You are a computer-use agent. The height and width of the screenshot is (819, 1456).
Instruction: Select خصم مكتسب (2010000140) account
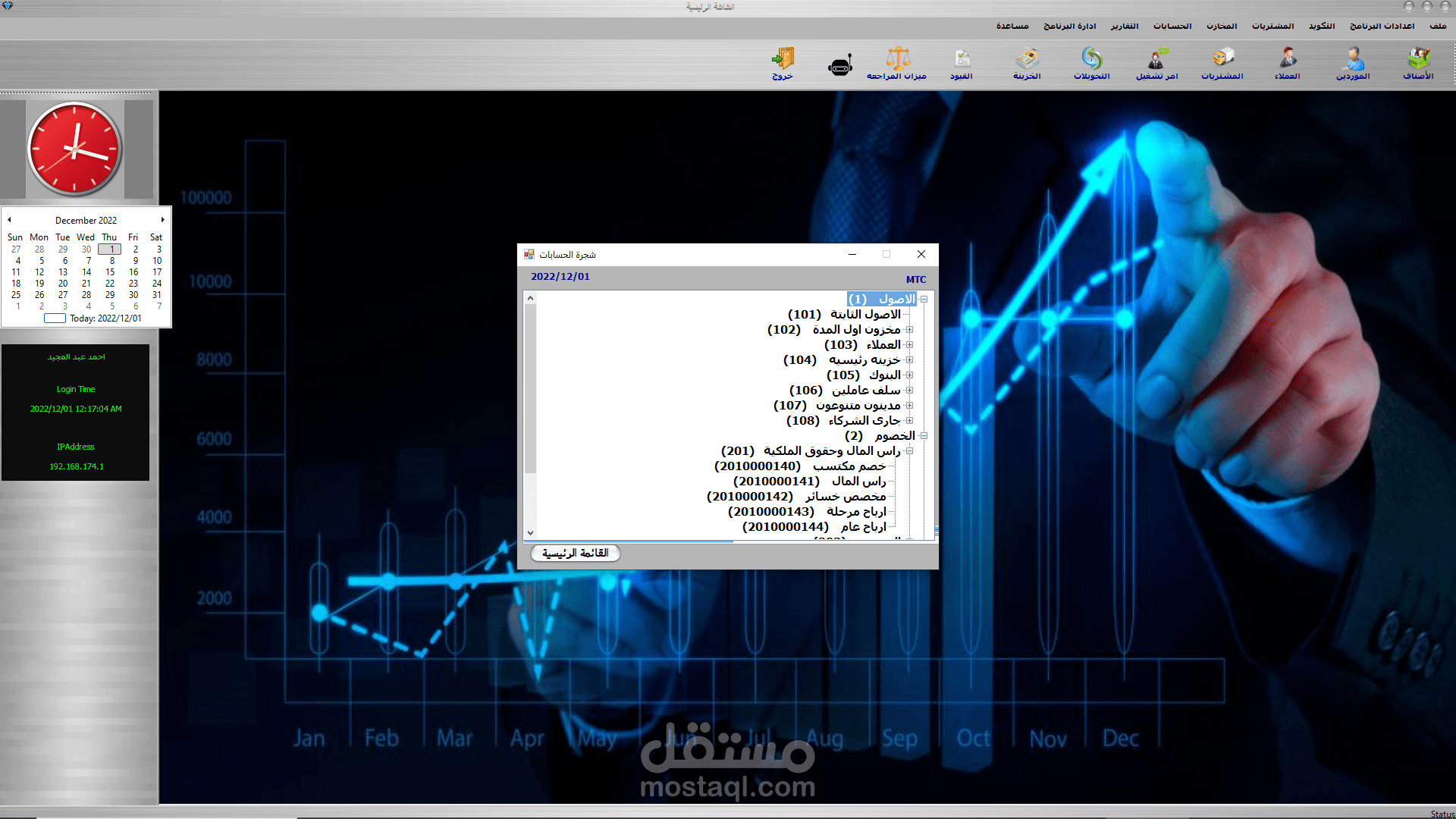pos(800,466)
